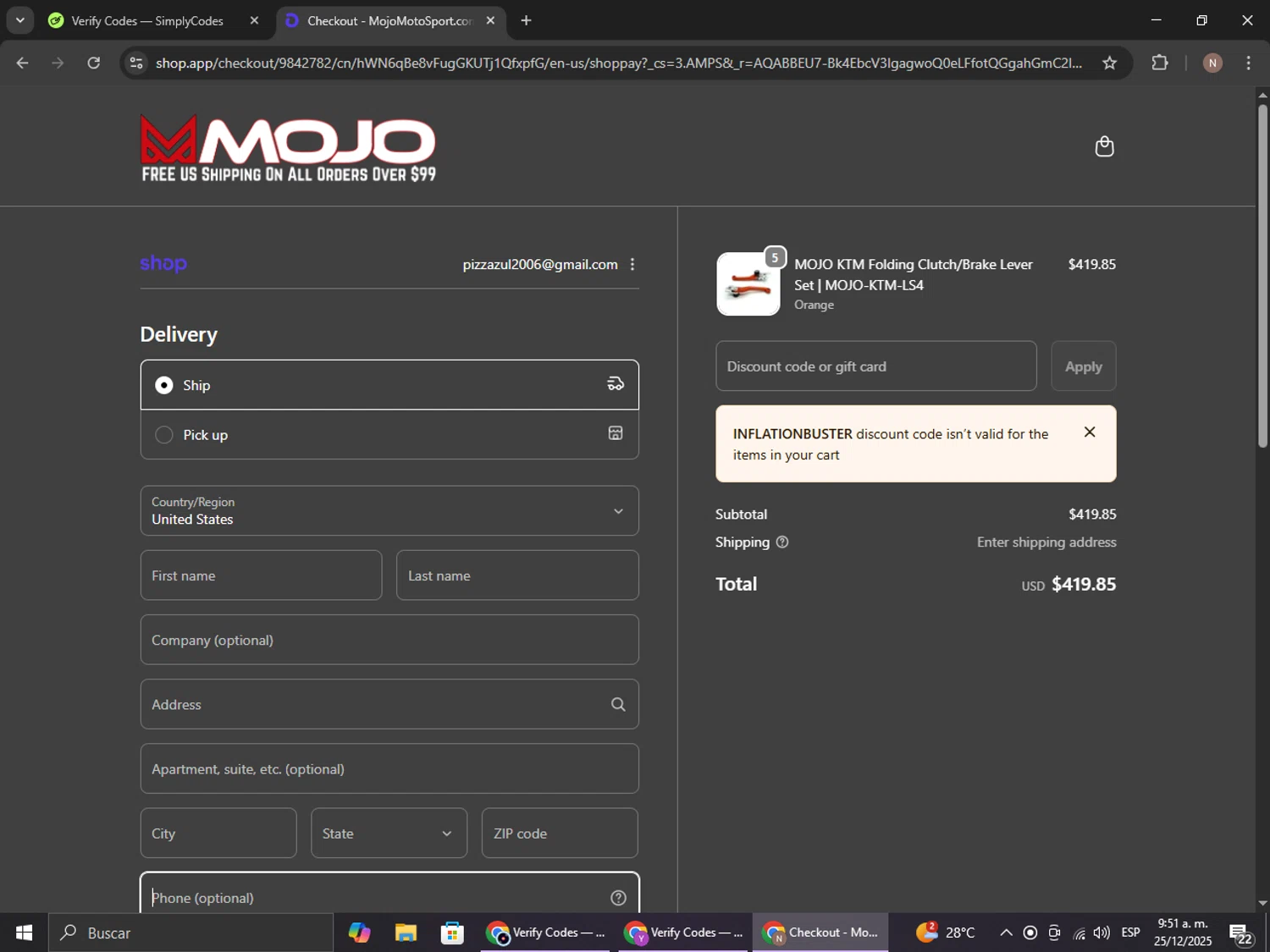Expand the Country/Region dropdown
1270x952 pixels.
point(389,510)
